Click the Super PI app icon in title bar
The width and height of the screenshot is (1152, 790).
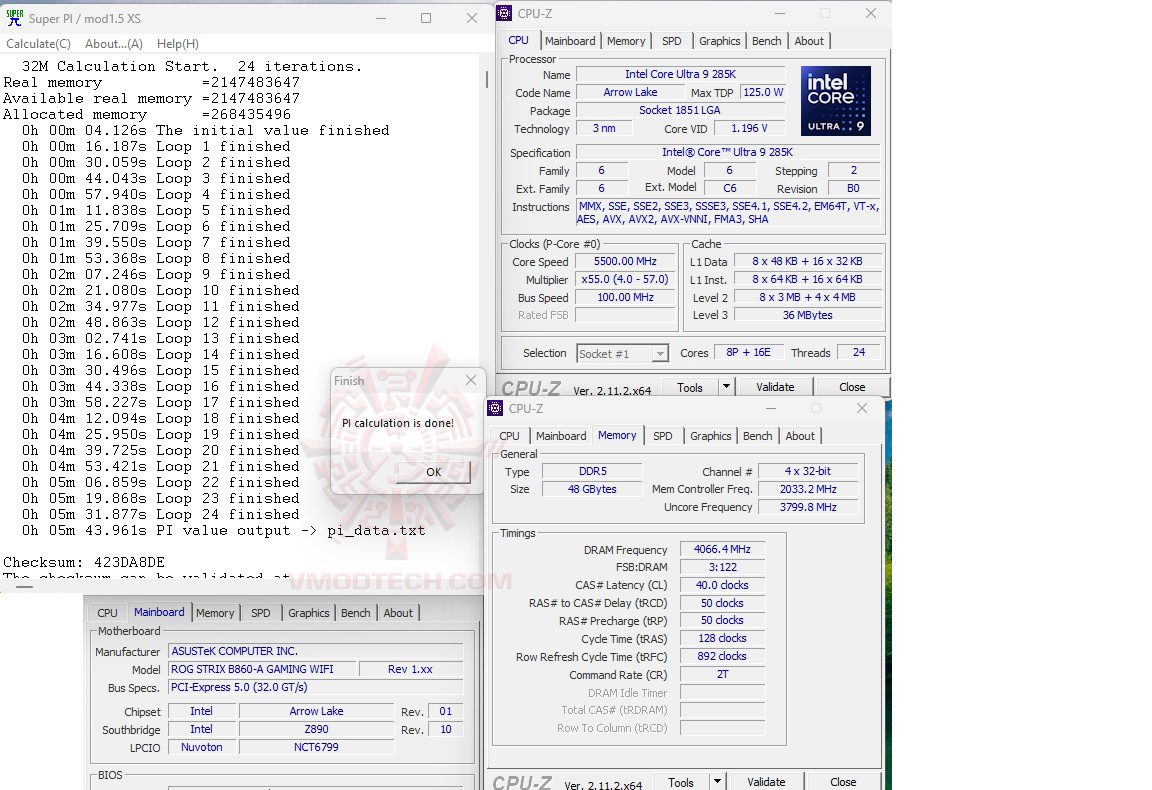point(14,18)
